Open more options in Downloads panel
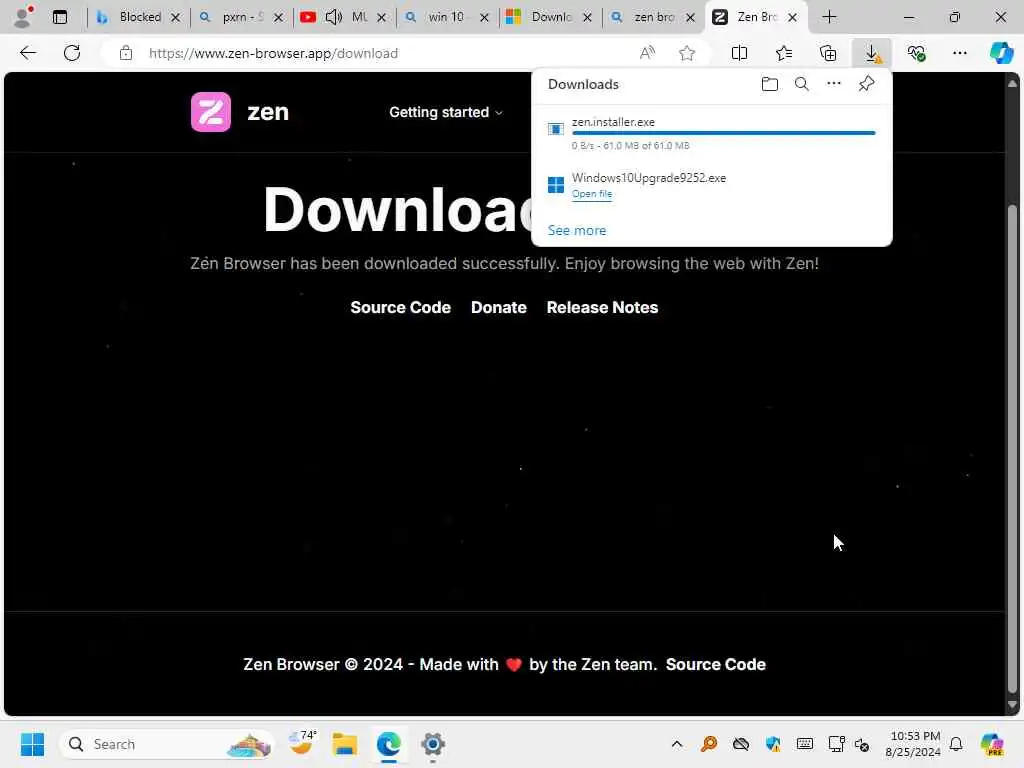1024x768 pixels. coord(833,84)
